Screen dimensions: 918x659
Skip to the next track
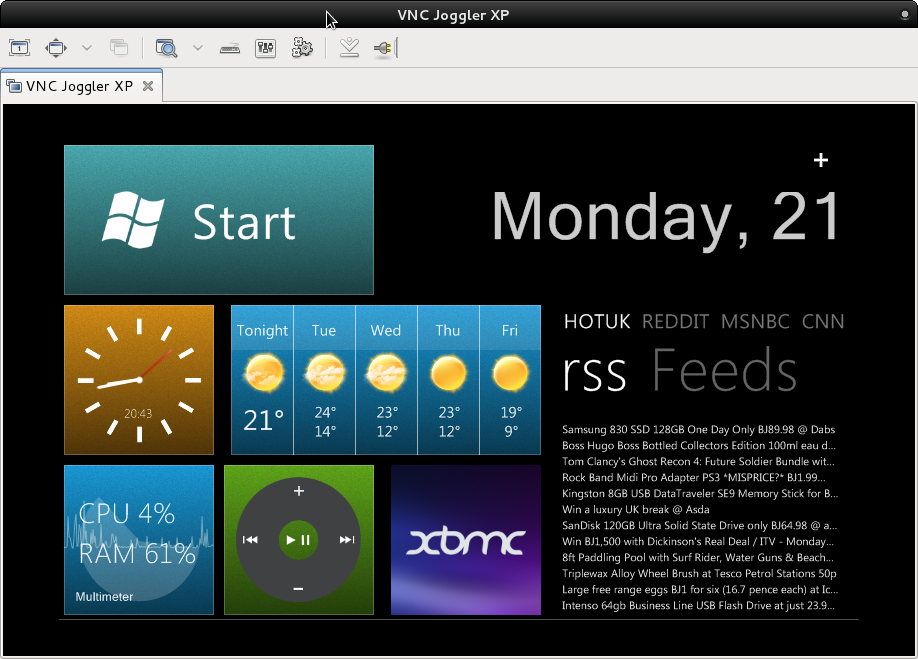[347, 540]
